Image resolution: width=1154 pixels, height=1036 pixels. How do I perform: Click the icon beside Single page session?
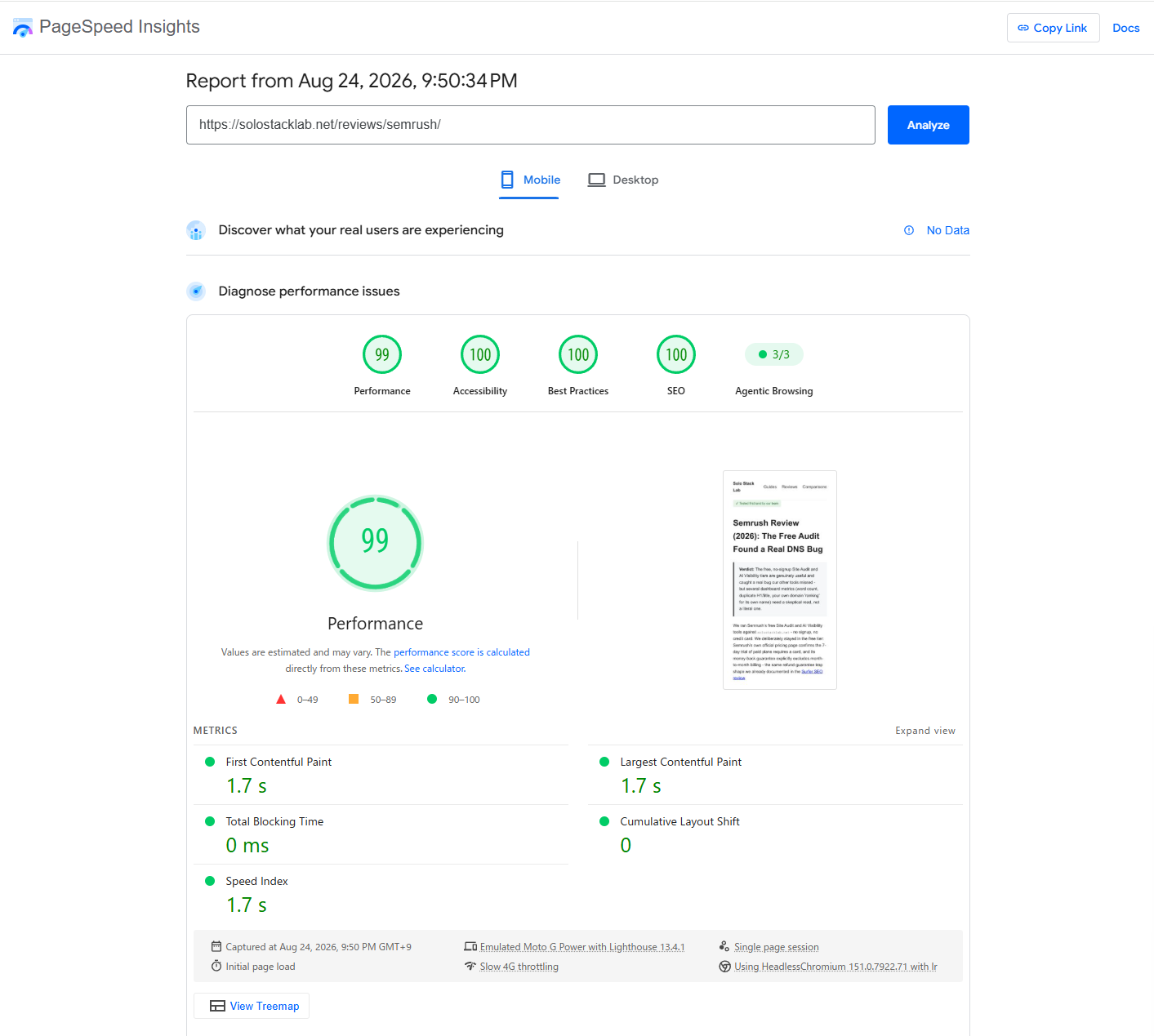[x=724, y=946]
